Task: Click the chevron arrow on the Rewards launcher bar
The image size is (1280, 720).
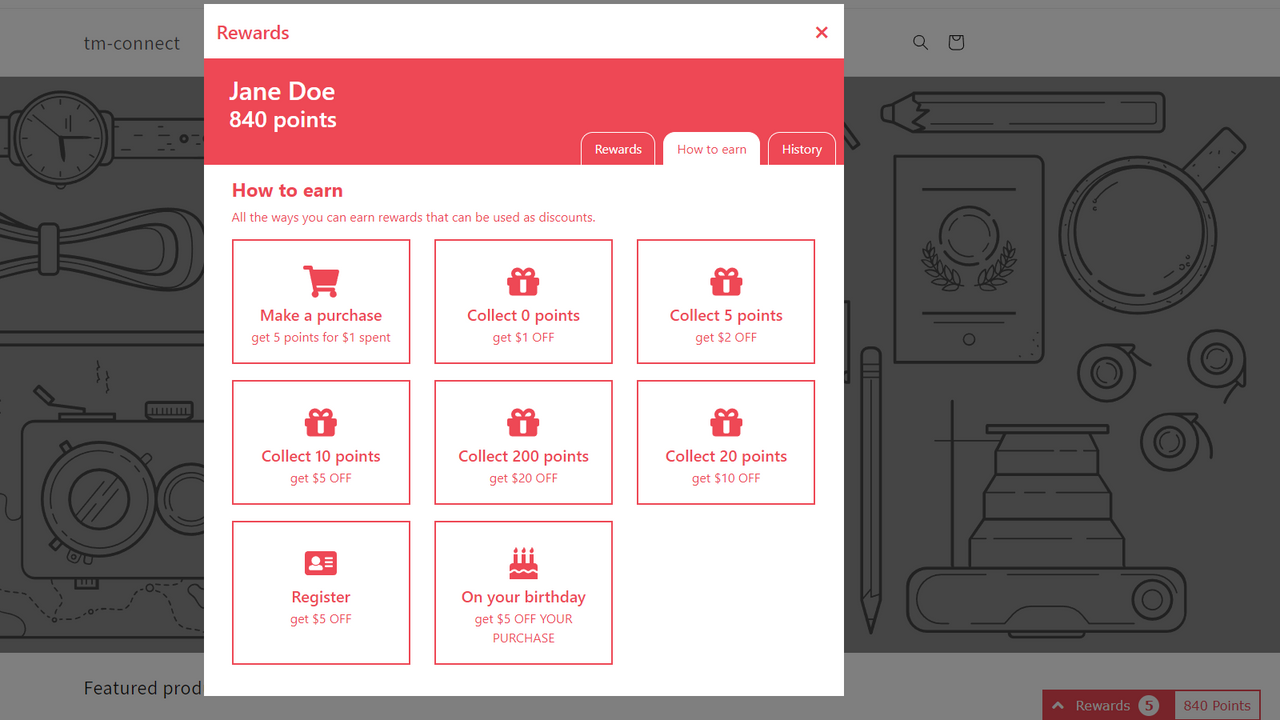Action: (1058, 705)
